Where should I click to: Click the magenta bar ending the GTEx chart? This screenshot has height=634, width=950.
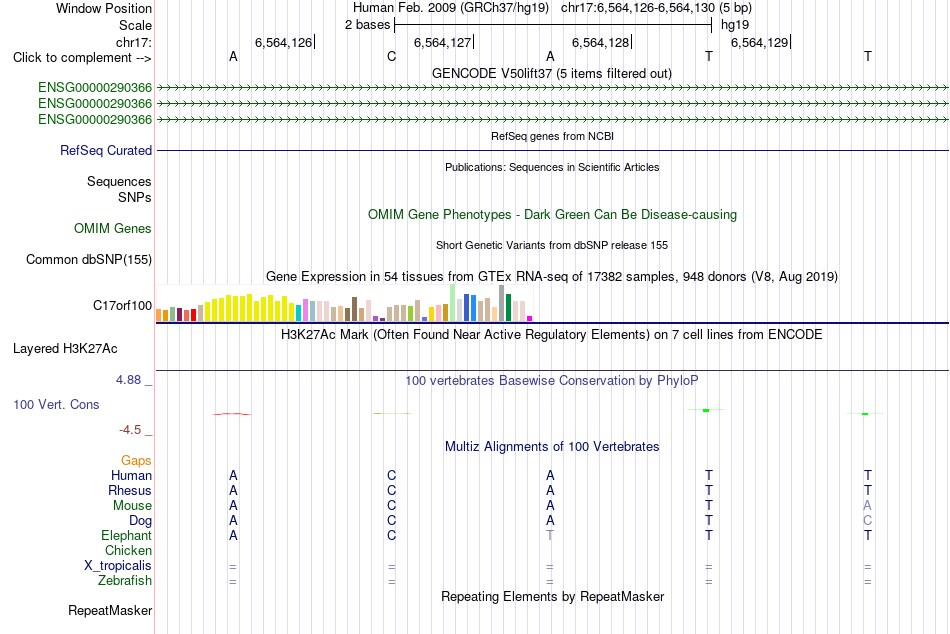530,318
